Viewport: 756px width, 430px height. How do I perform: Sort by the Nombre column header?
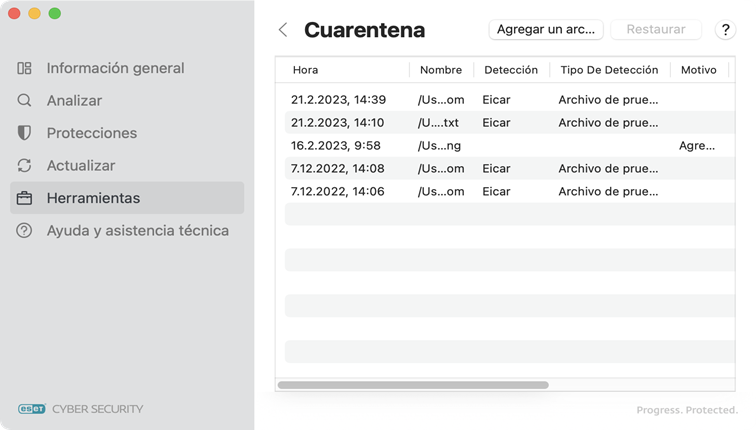tap(441, 70)
